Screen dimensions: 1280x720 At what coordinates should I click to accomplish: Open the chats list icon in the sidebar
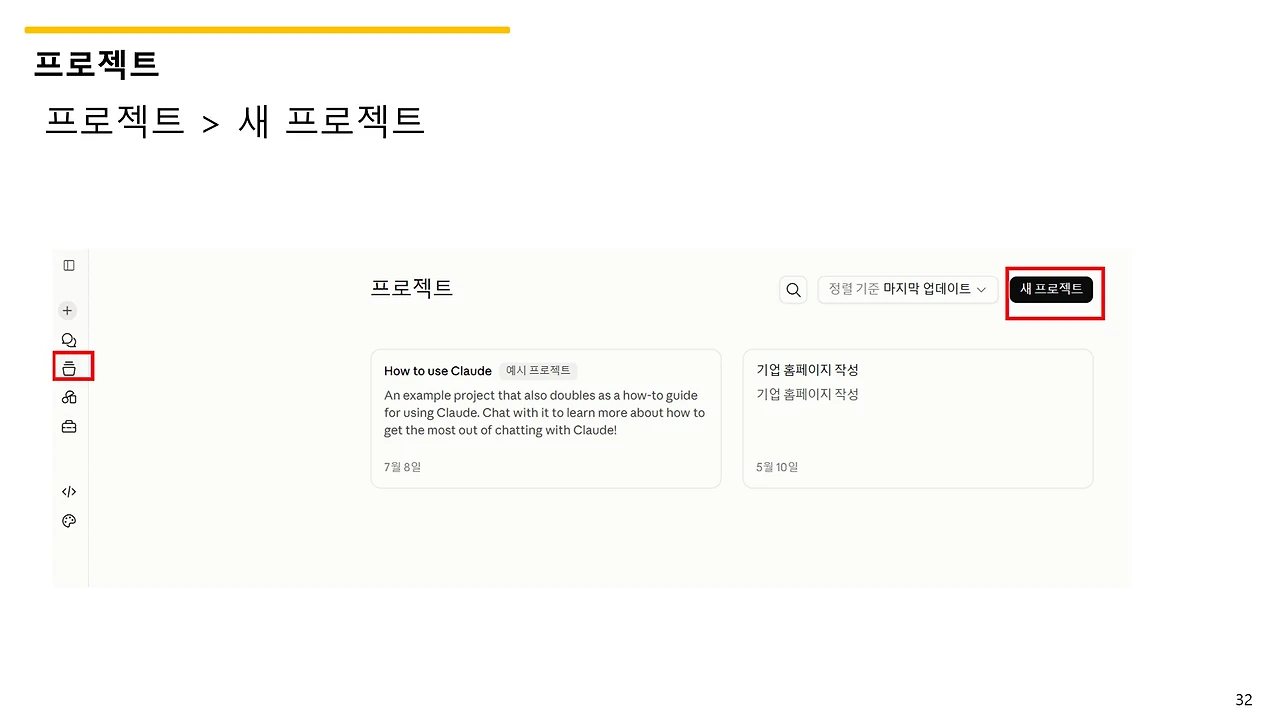pyautogui.click(x=69, y=340)
